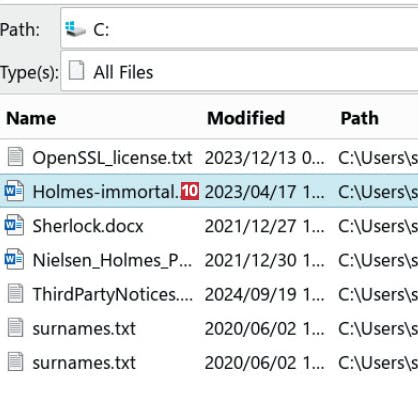Select the OpenSSL_license.txt filename
This screenshot has height=395, width=418.
112,157
